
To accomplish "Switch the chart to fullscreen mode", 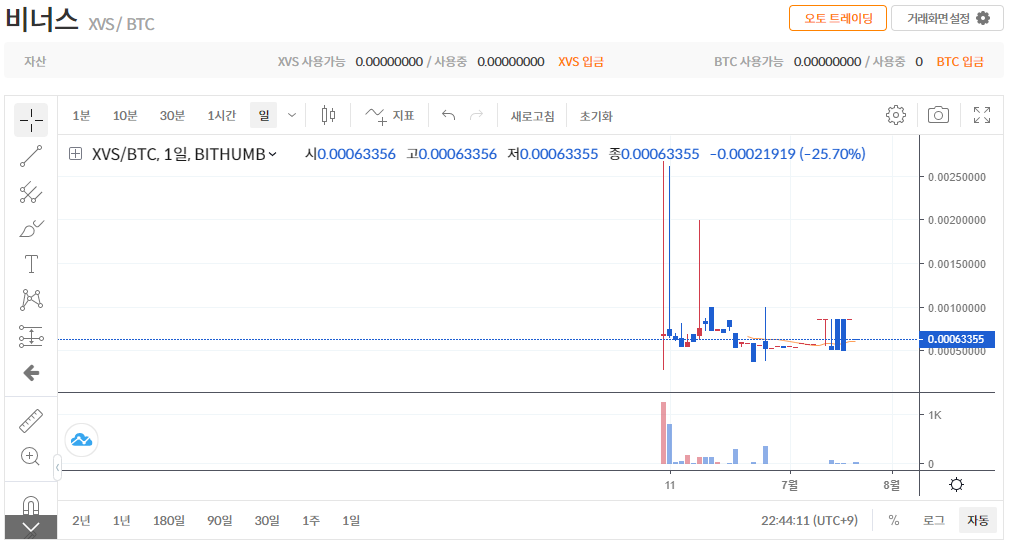I will point(982,115).
